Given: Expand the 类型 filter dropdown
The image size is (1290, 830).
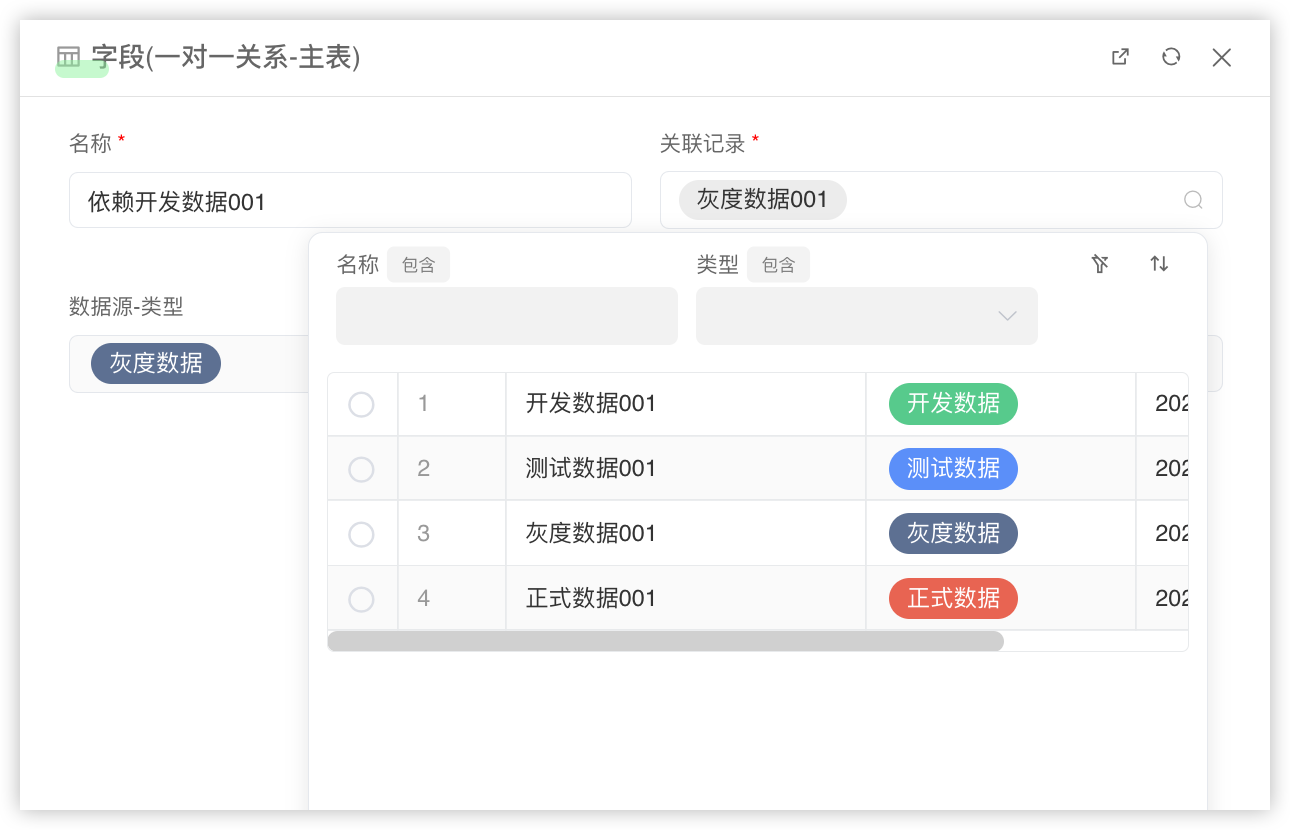Looking at the screenshot, I should 866,316.
